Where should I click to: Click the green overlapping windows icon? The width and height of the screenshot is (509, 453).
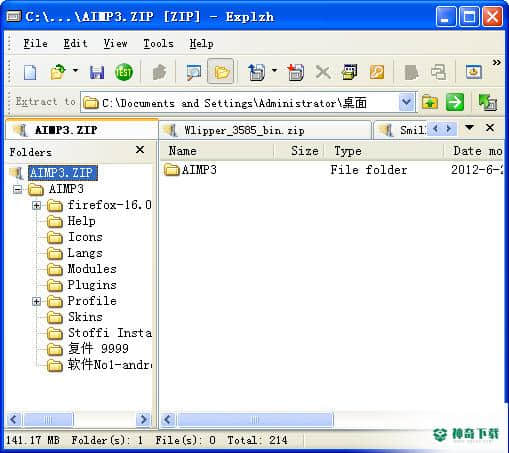click(488, 102)
